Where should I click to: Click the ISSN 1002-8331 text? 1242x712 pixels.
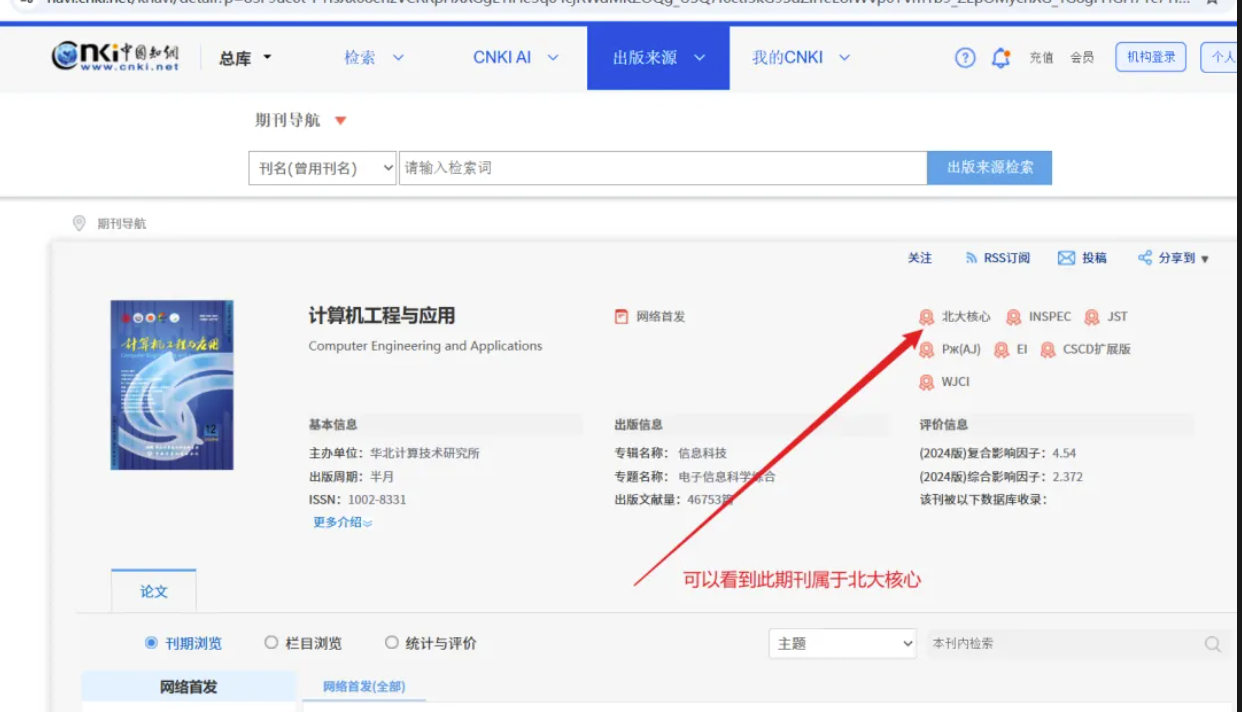tap(358, 500)
